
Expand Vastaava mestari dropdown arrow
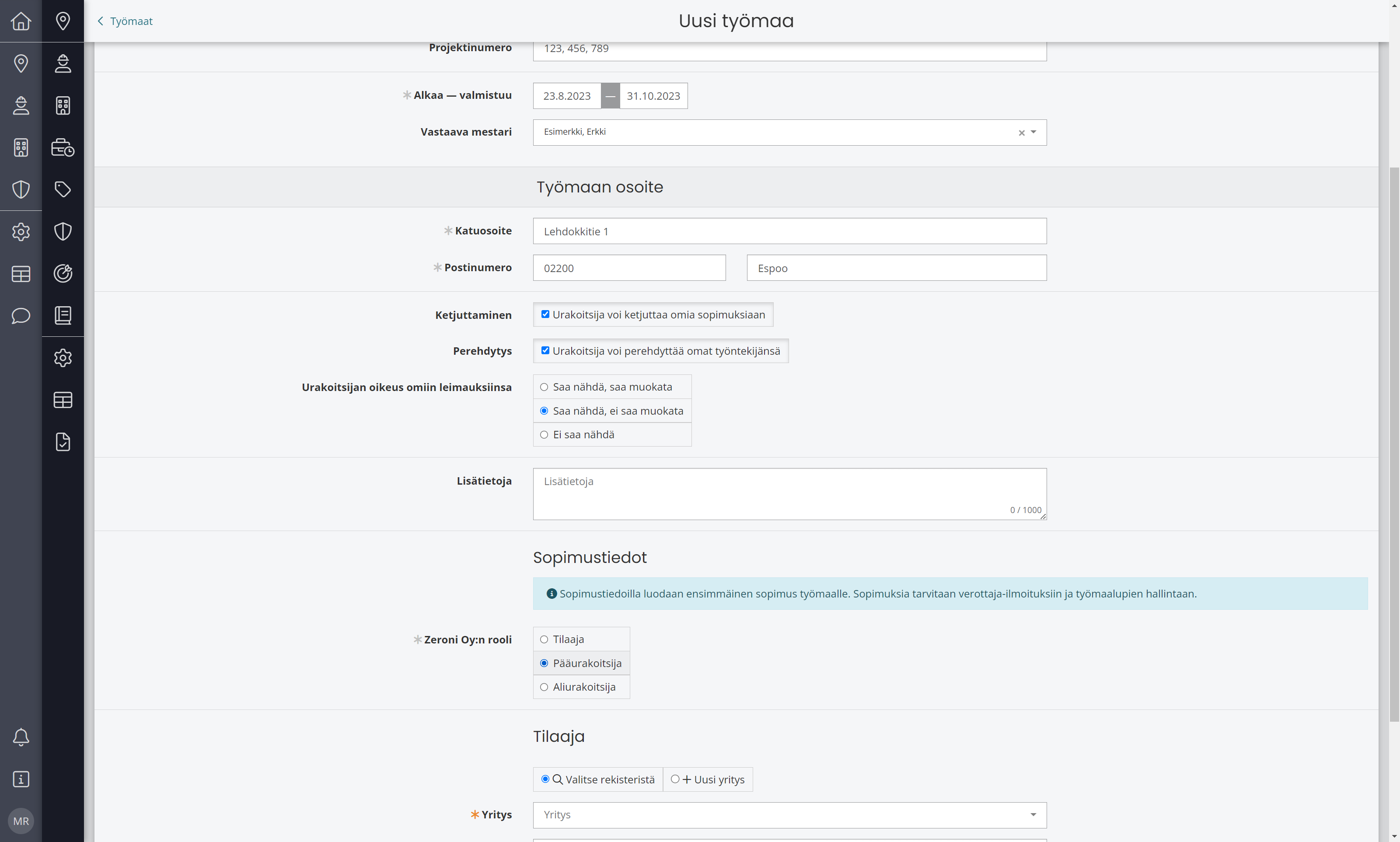point(1033,132)
